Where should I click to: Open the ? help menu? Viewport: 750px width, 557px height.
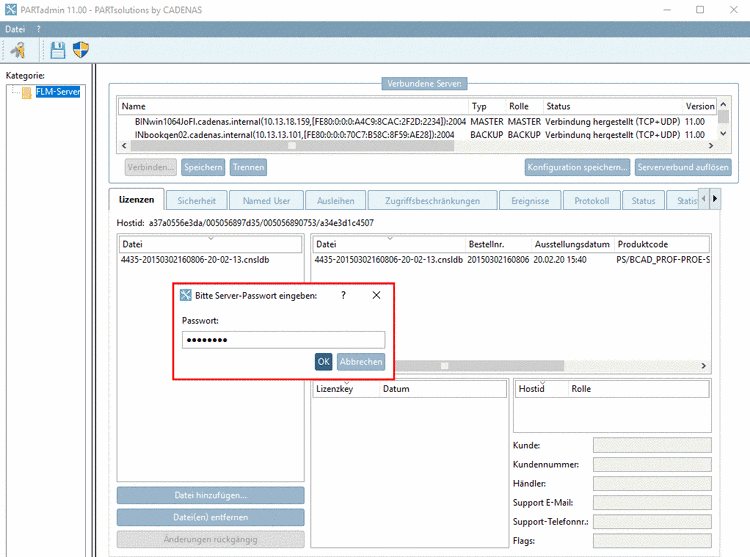point(39,29)
